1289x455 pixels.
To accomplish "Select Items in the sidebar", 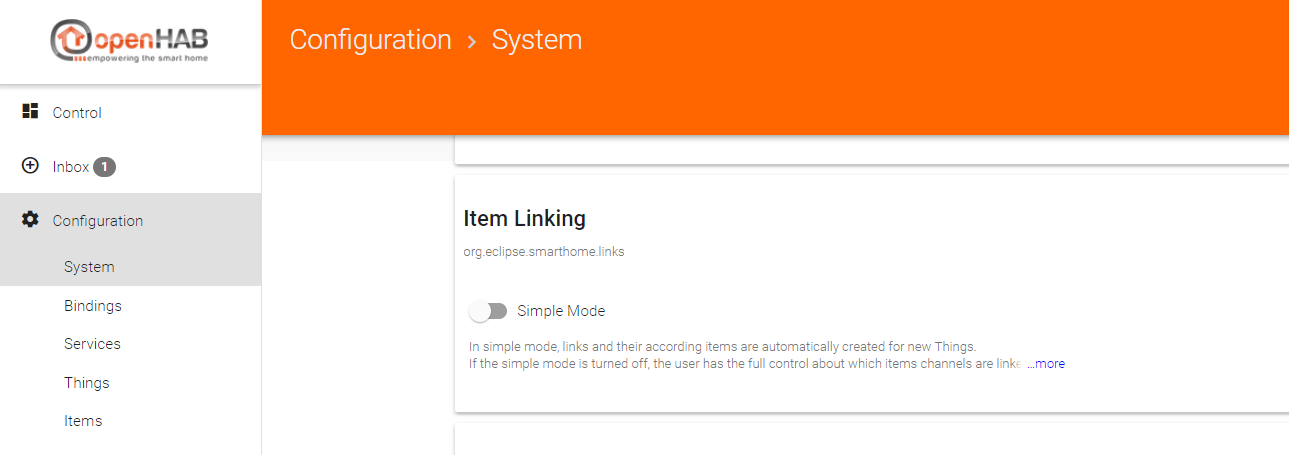I will coord(83,421).
